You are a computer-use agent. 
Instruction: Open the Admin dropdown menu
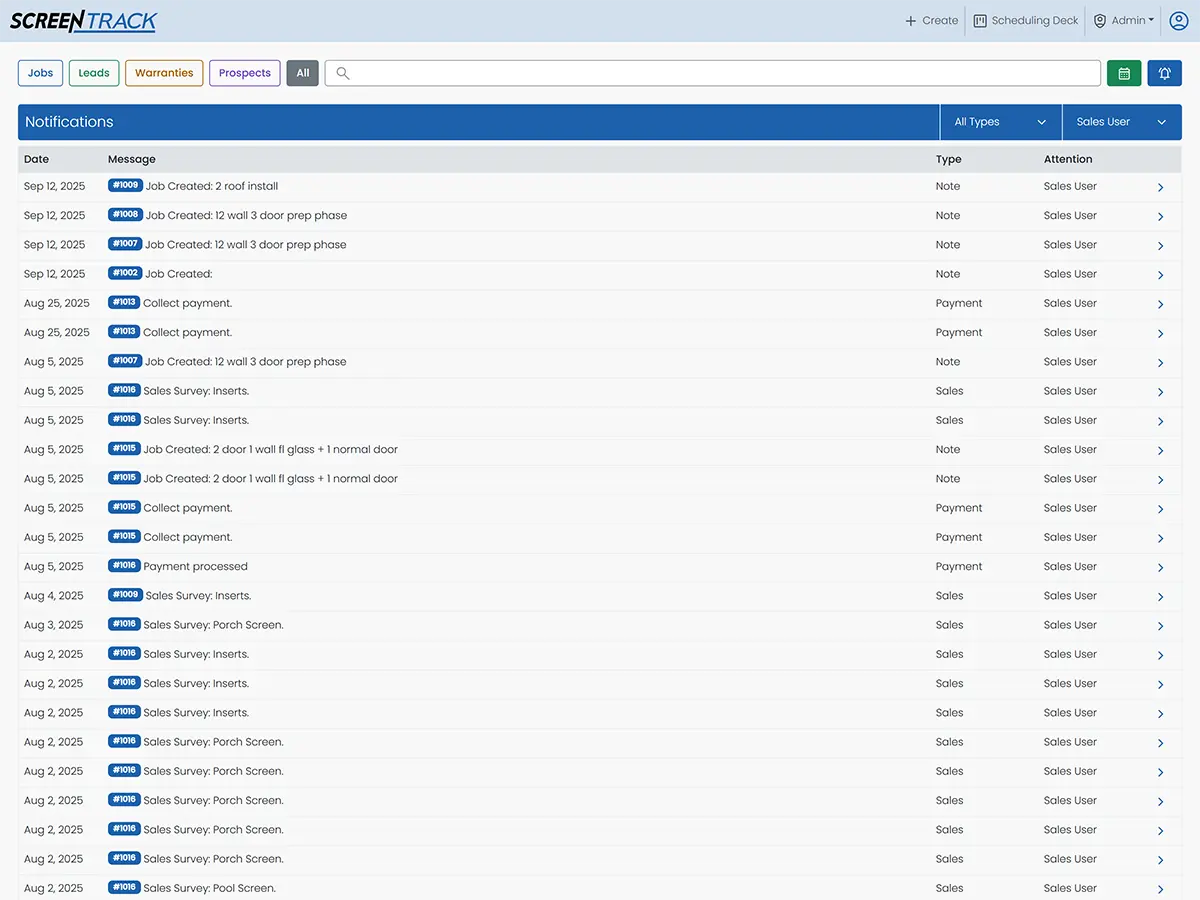click(1124, 21)
